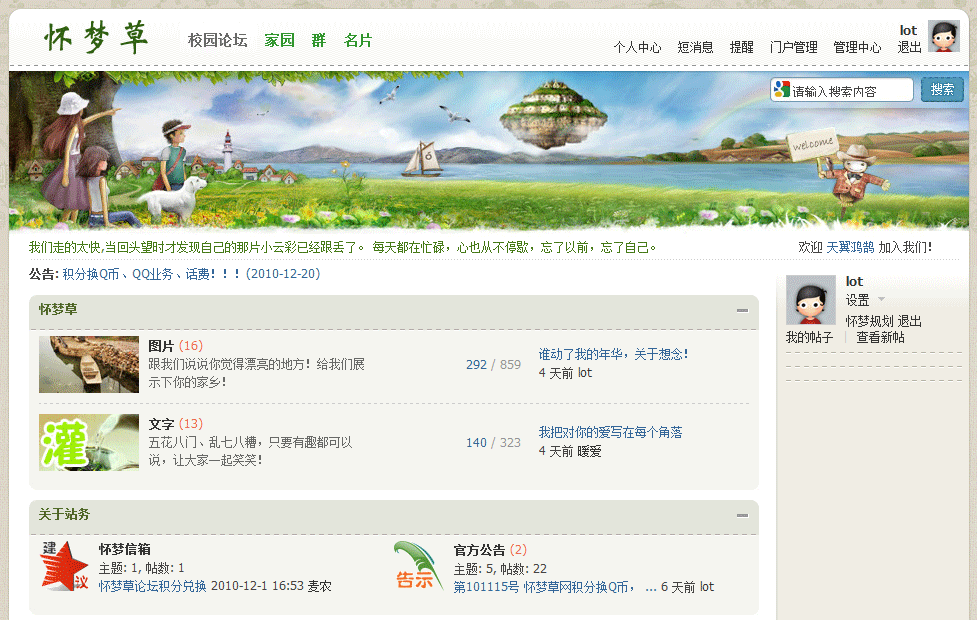Viewport: 977px width, 620px height.
Task: Open the 怀梦草 category title
Action: pyautogui.click(x=58, y=310)
